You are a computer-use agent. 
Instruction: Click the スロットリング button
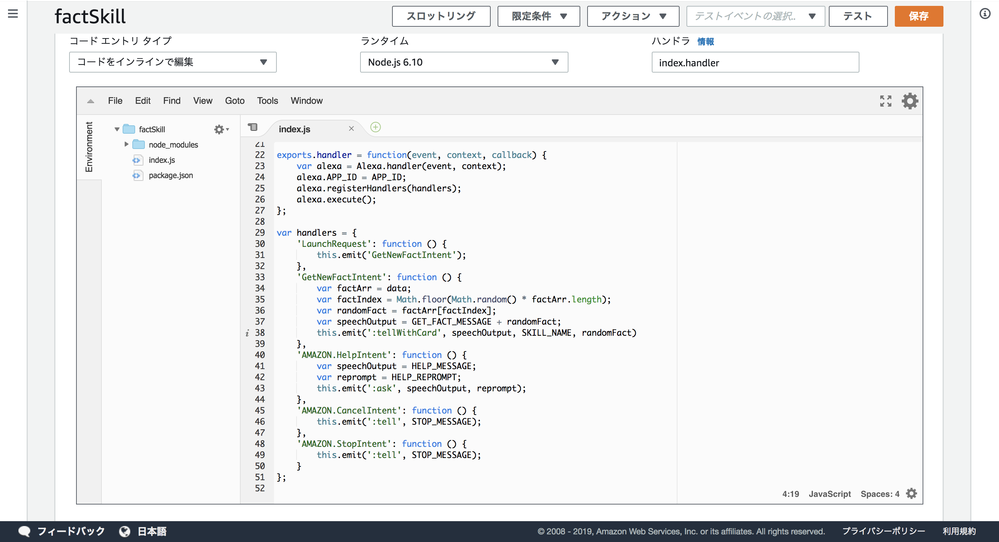441,17
